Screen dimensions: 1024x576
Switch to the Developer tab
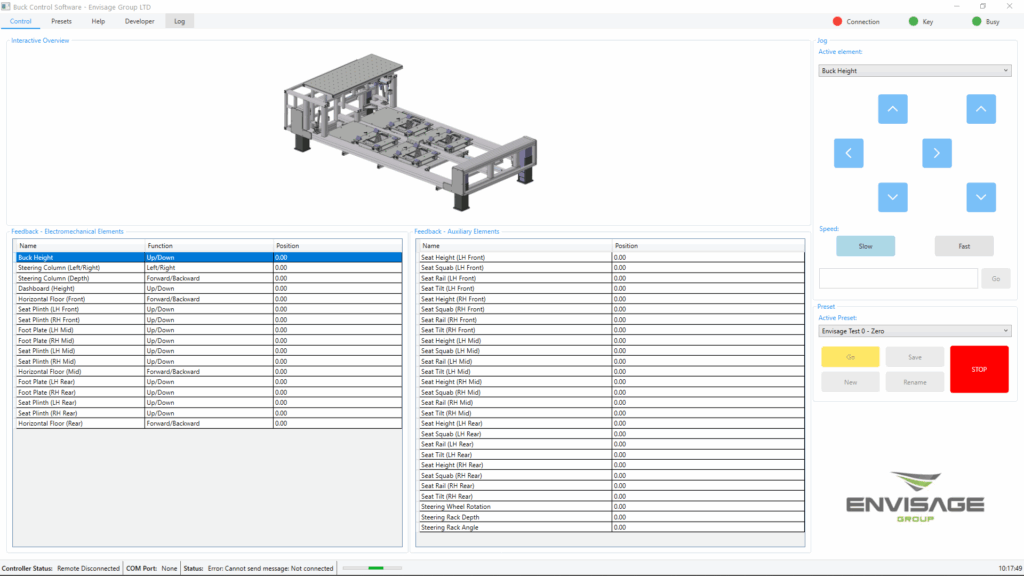(142, 20)
